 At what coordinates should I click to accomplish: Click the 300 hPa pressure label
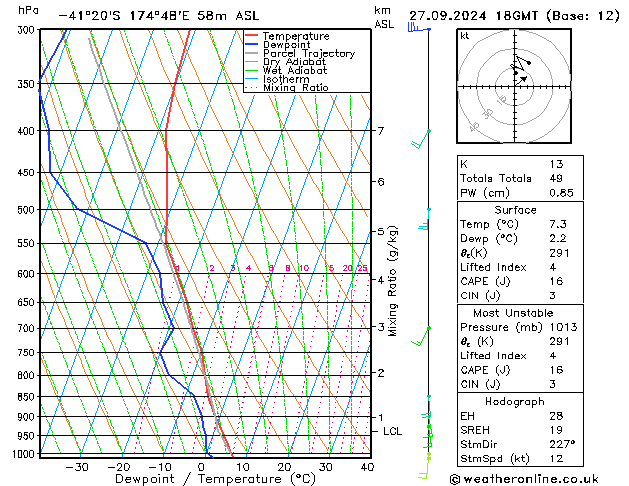pos(26,30)
